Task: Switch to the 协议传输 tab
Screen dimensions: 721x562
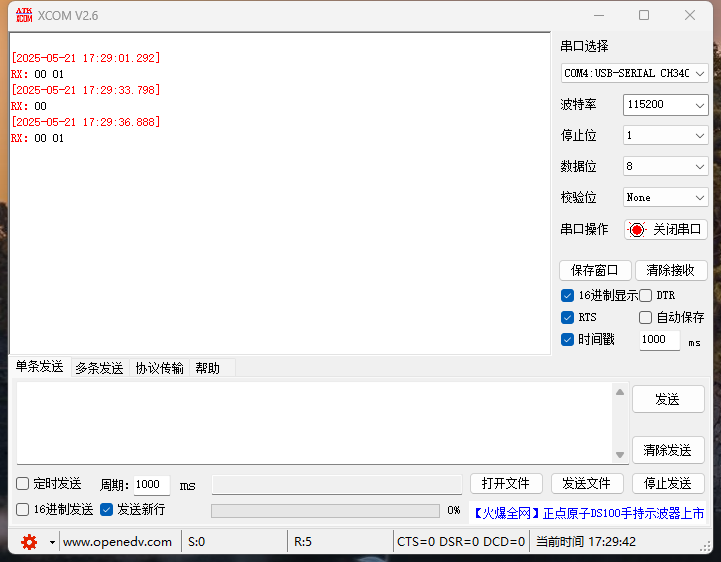Action: pyautogui.click(x=160, y=368)
